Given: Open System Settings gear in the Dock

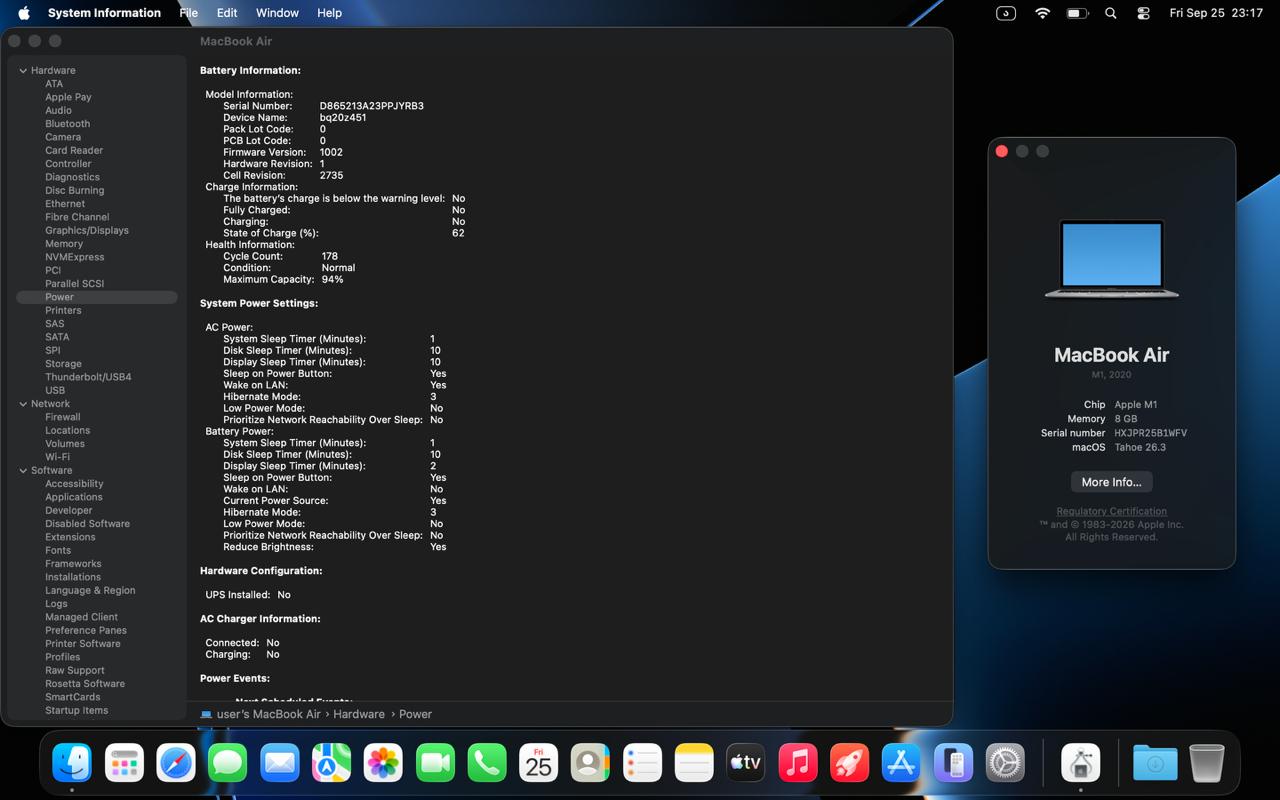Looking at the screenshot, I should coord(1005,763).
